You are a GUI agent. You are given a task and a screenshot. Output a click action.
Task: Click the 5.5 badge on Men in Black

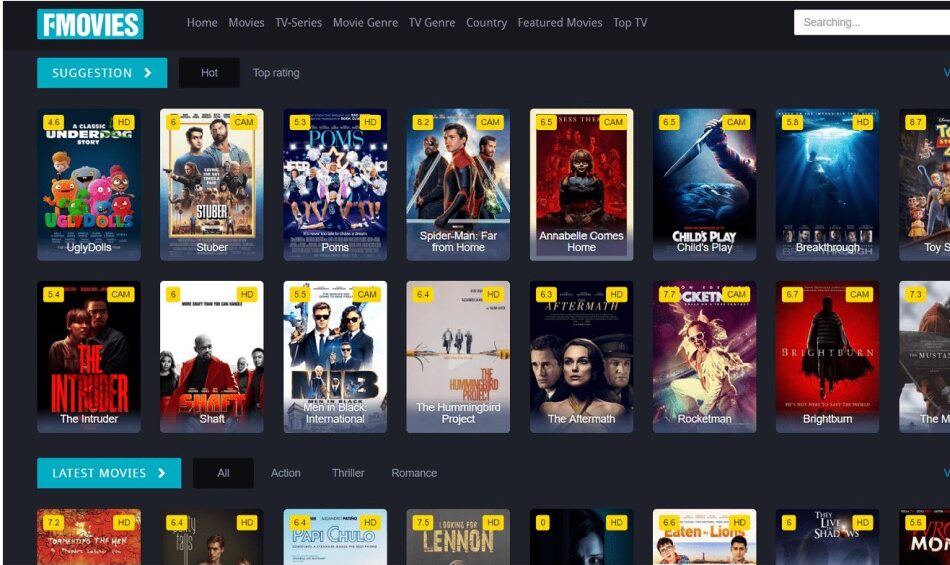coord(300,294)
